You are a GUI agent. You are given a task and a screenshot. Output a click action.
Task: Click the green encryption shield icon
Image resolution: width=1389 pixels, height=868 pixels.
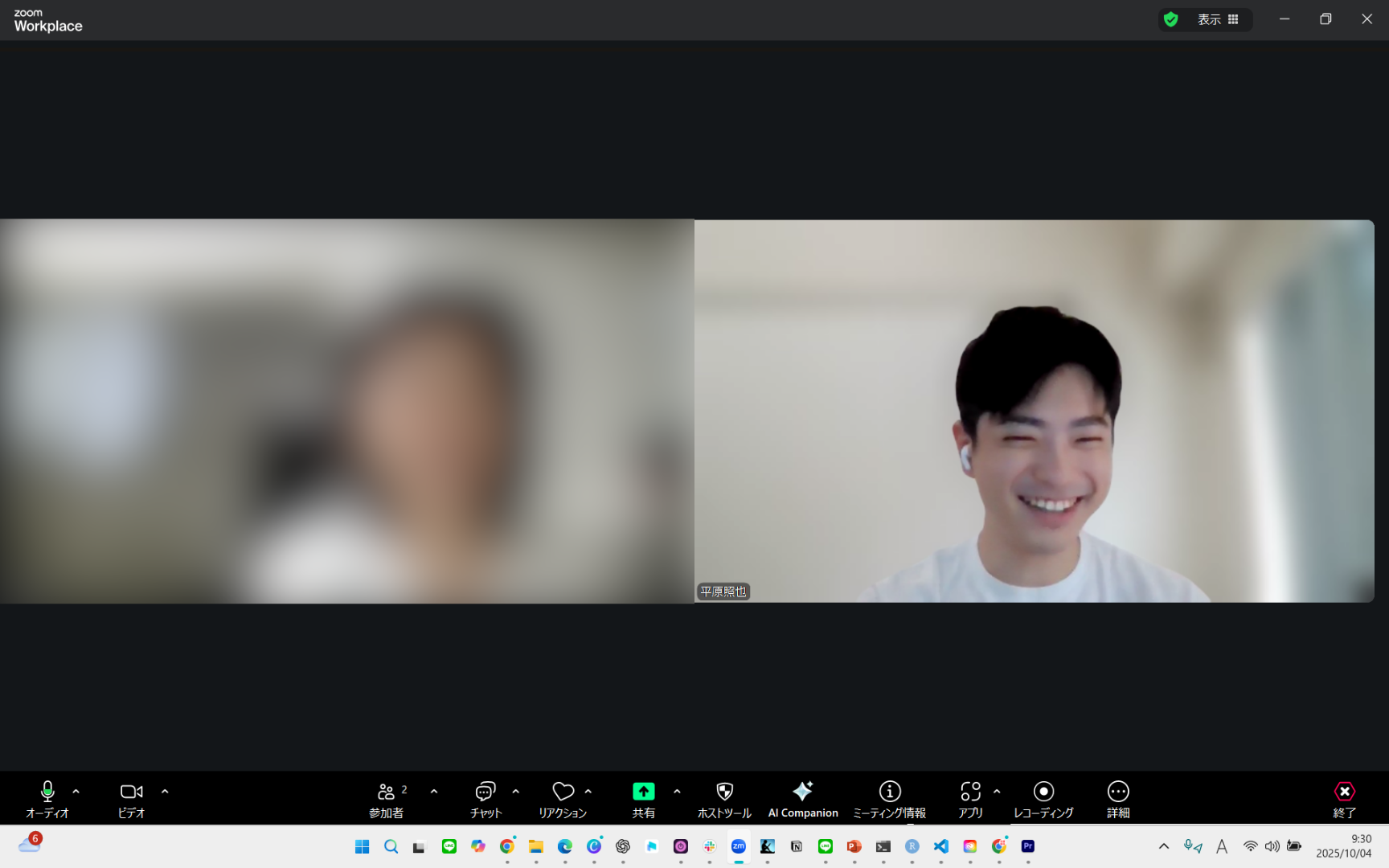pos(1171,19)
